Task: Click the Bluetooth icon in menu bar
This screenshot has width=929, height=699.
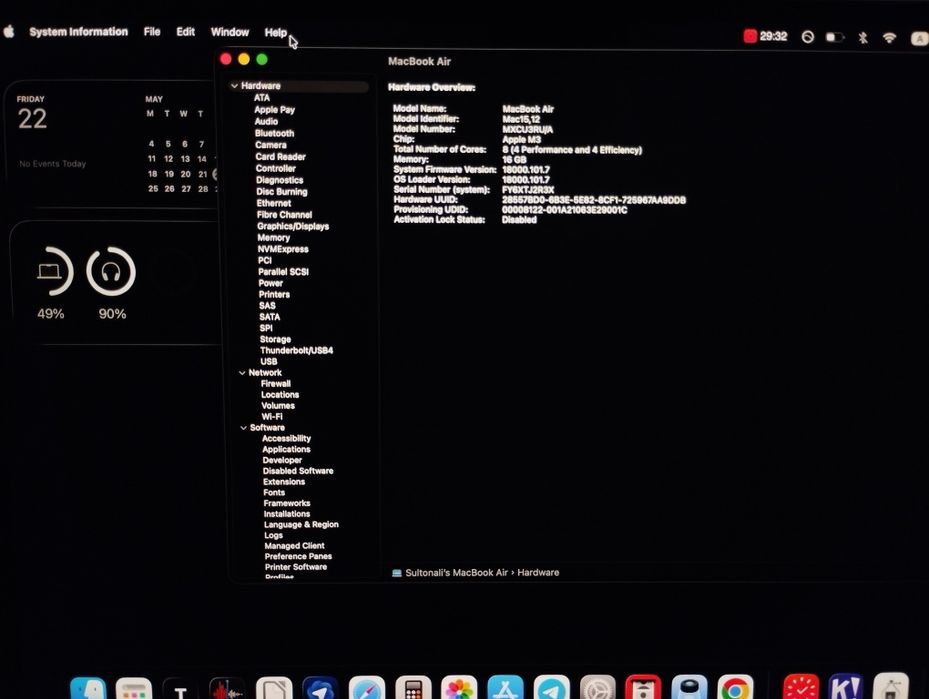Action: pos(863,38)
